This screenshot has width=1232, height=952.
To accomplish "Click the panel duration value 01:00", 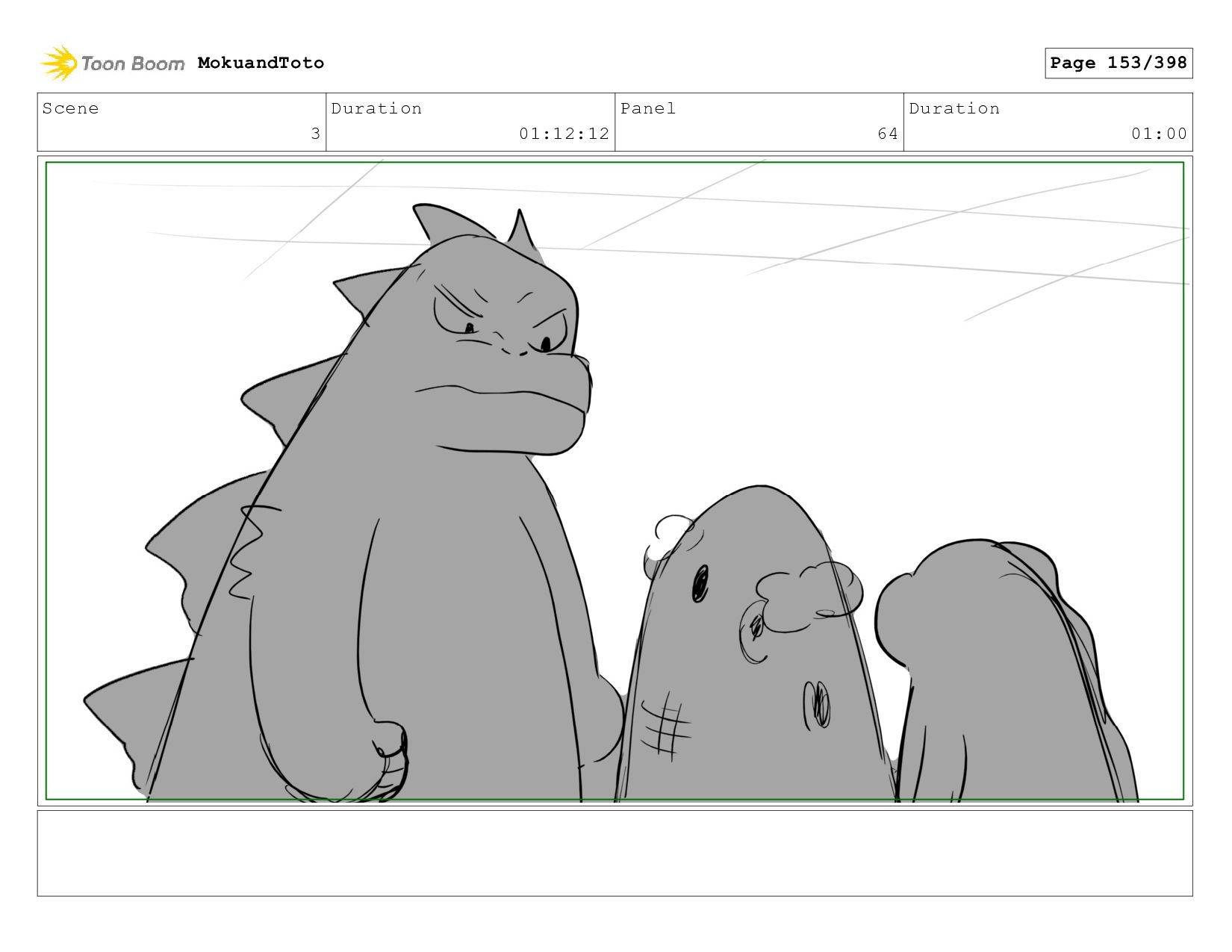I will (1159, 134).
